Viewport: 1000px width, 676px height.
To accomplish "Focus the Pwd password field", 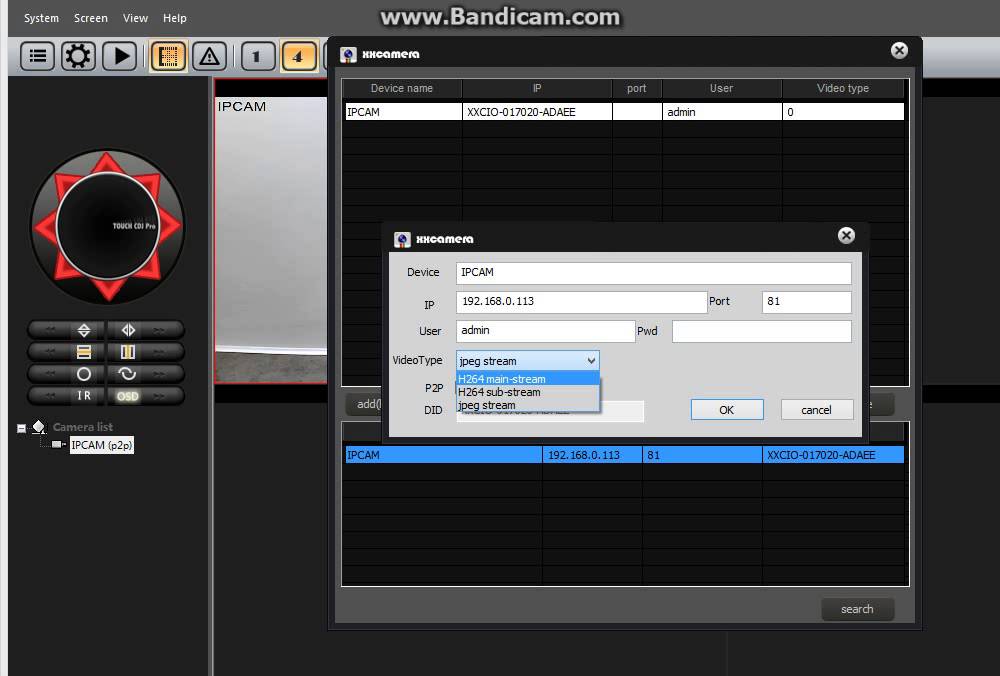I will tap(762, 331).
